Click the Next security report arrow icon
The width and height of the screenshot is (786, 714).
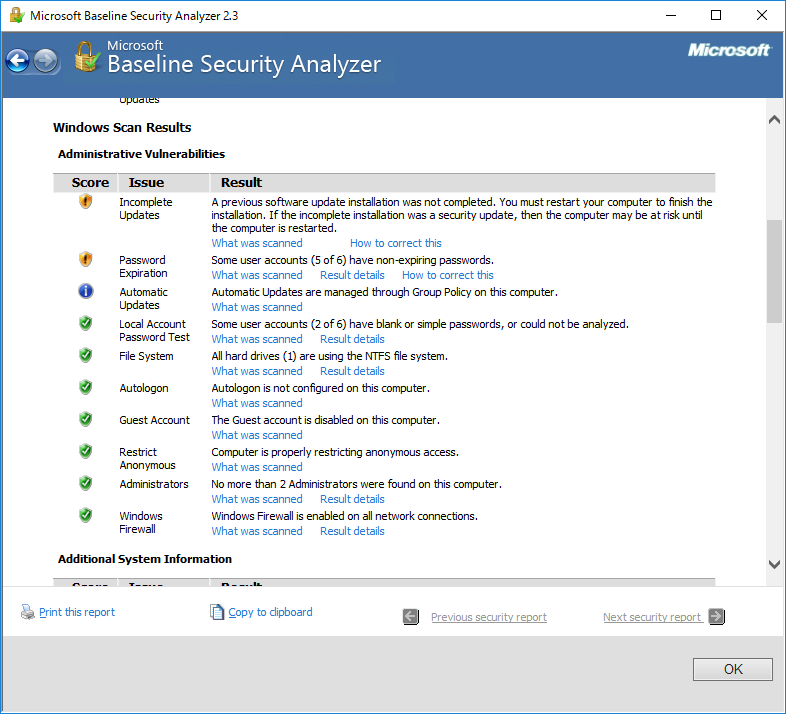click(x=717, y=616)
